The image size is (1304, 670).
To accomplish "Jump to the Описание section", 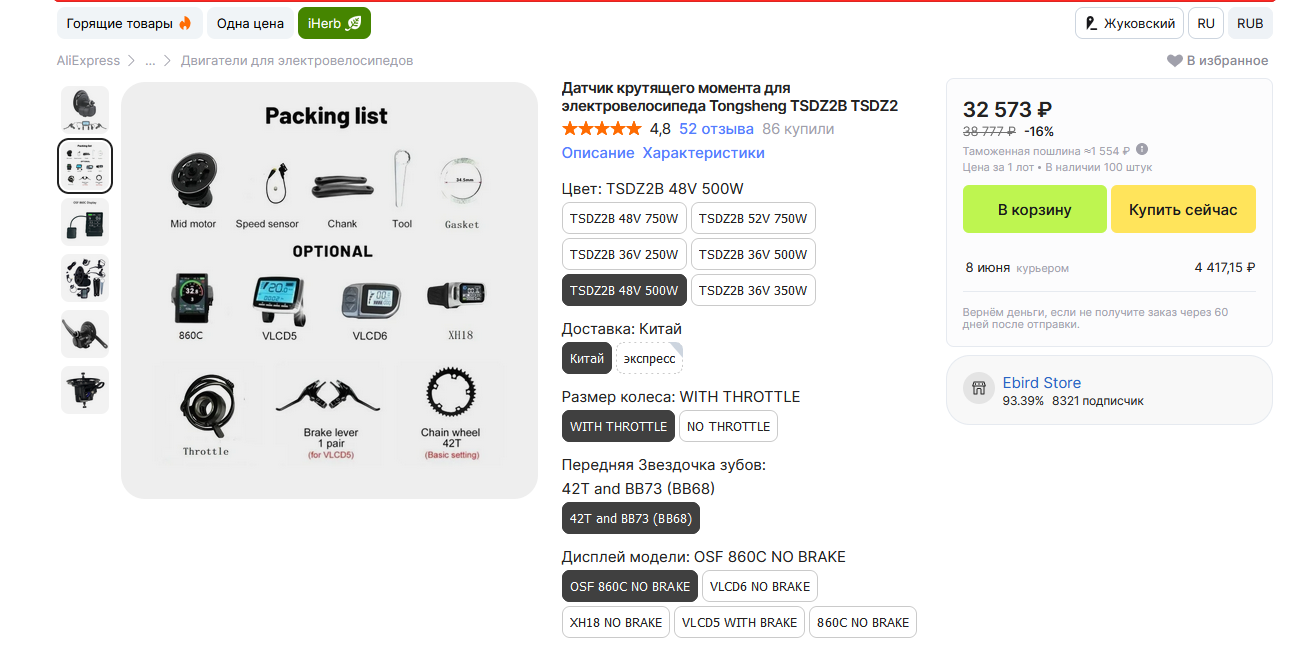I will point(598,153).
